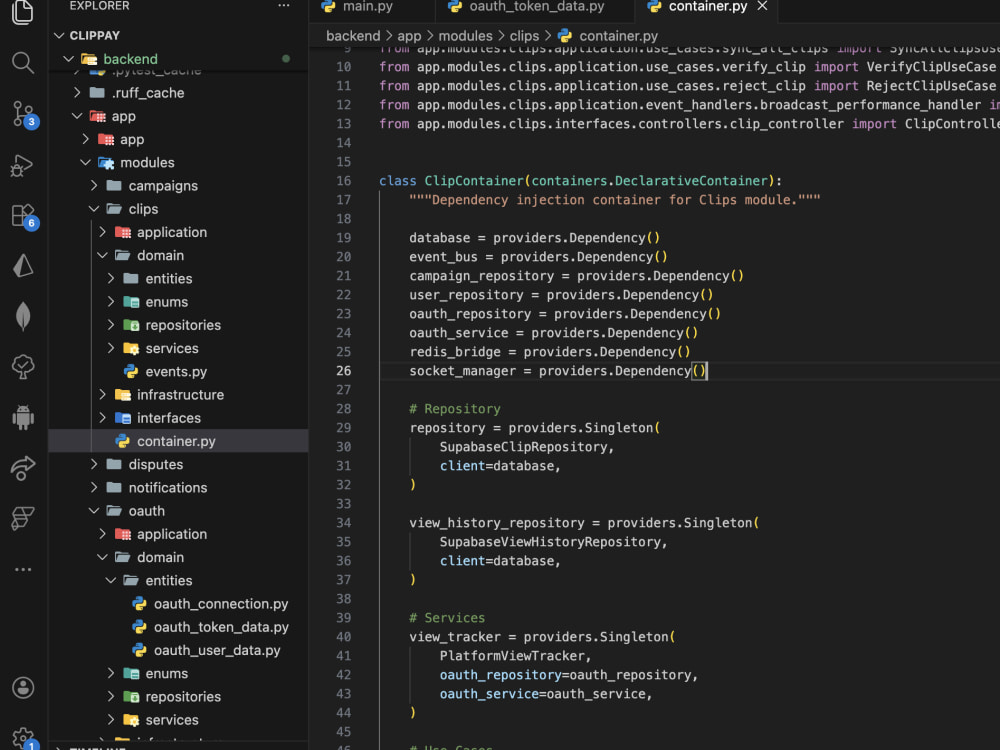Expand the entities folder under clips domain

pos(110,278)
